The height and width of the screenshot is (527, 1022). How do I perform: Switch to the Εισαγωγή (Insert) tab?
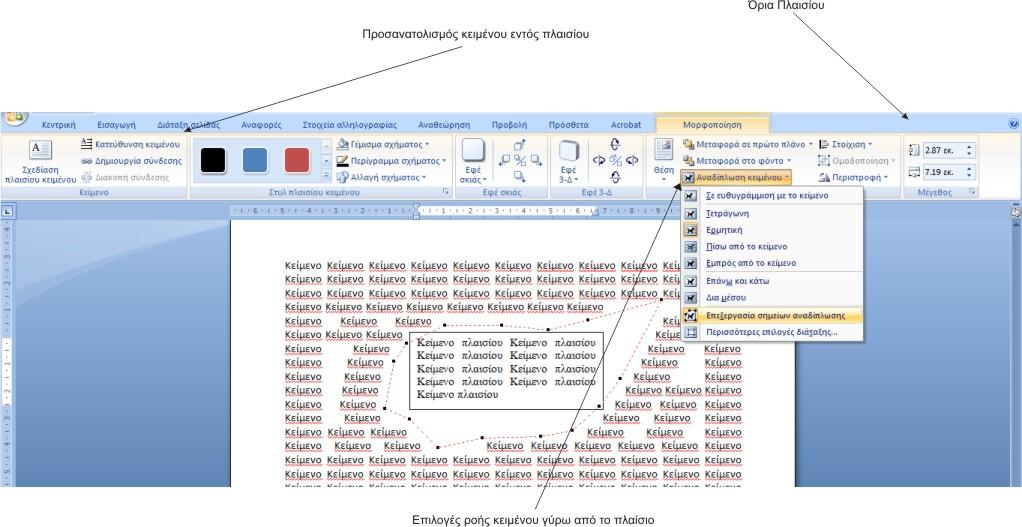click(116, 124)
